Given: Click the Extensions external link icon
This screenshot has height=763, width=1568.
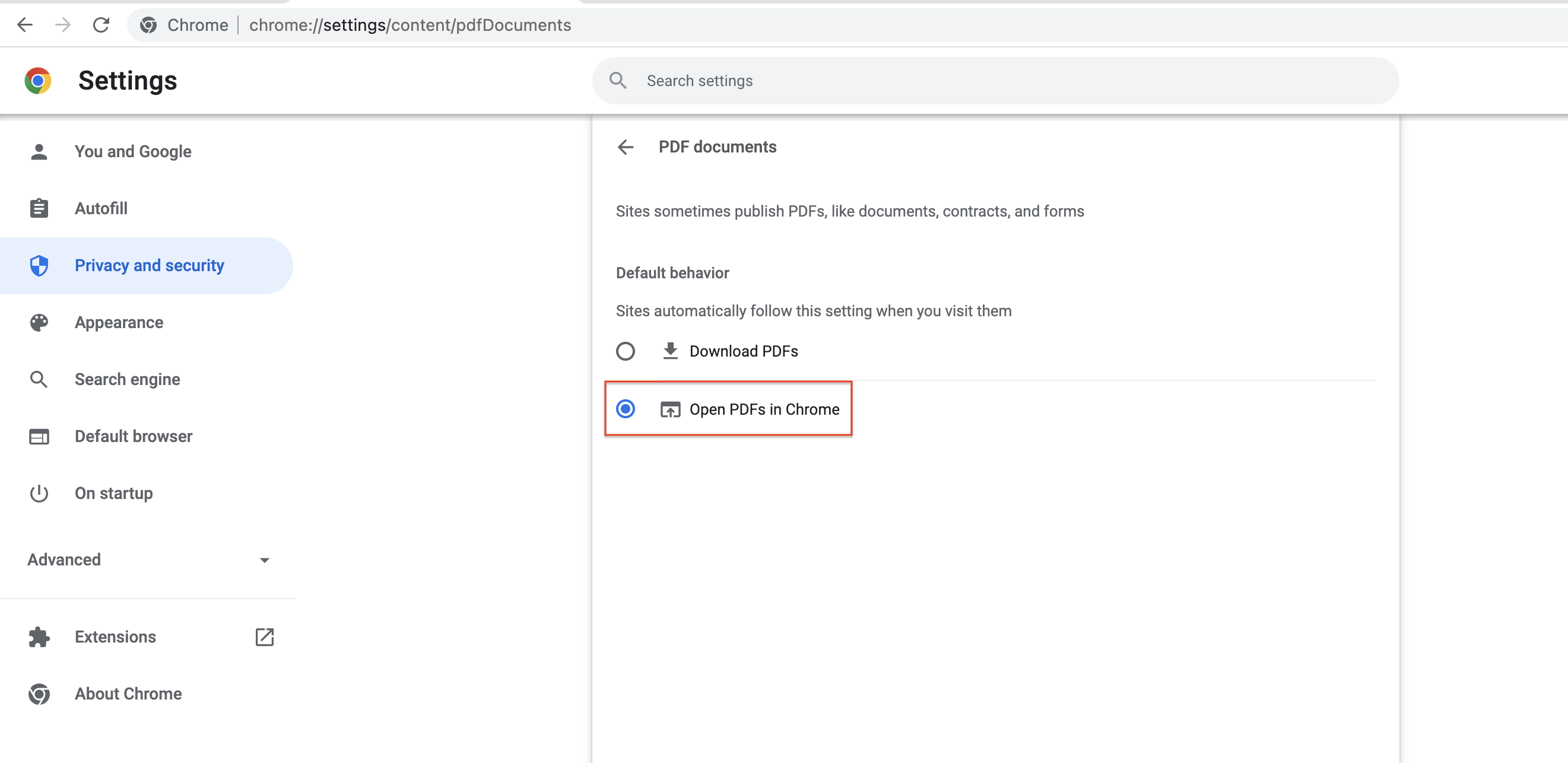Looking at the screenshot, I should pos(265,637).
